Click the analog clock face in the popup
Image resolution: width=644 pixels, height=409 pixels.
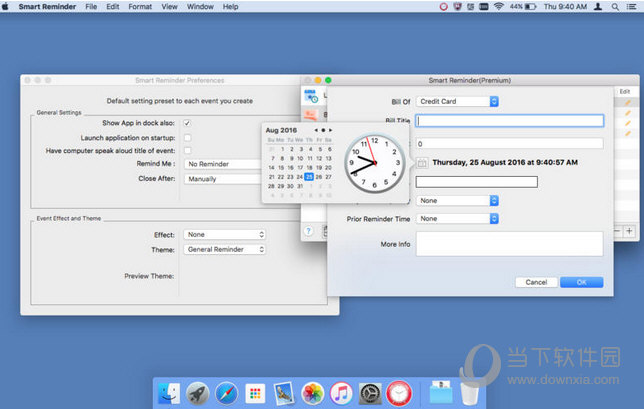click(374, 163)
